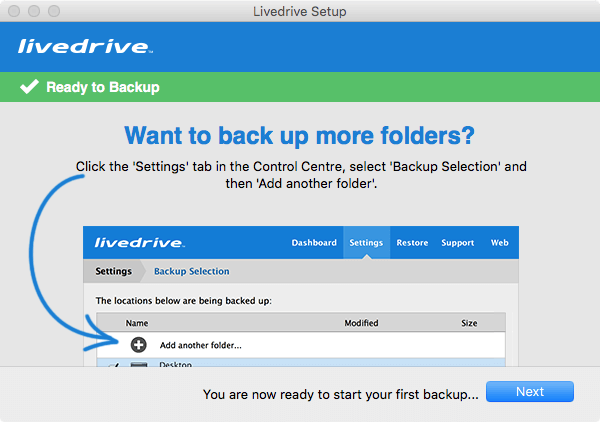Click the livedrive logo in the blue header
Viewport: 600px width, 422px height.
coord(85,46)
